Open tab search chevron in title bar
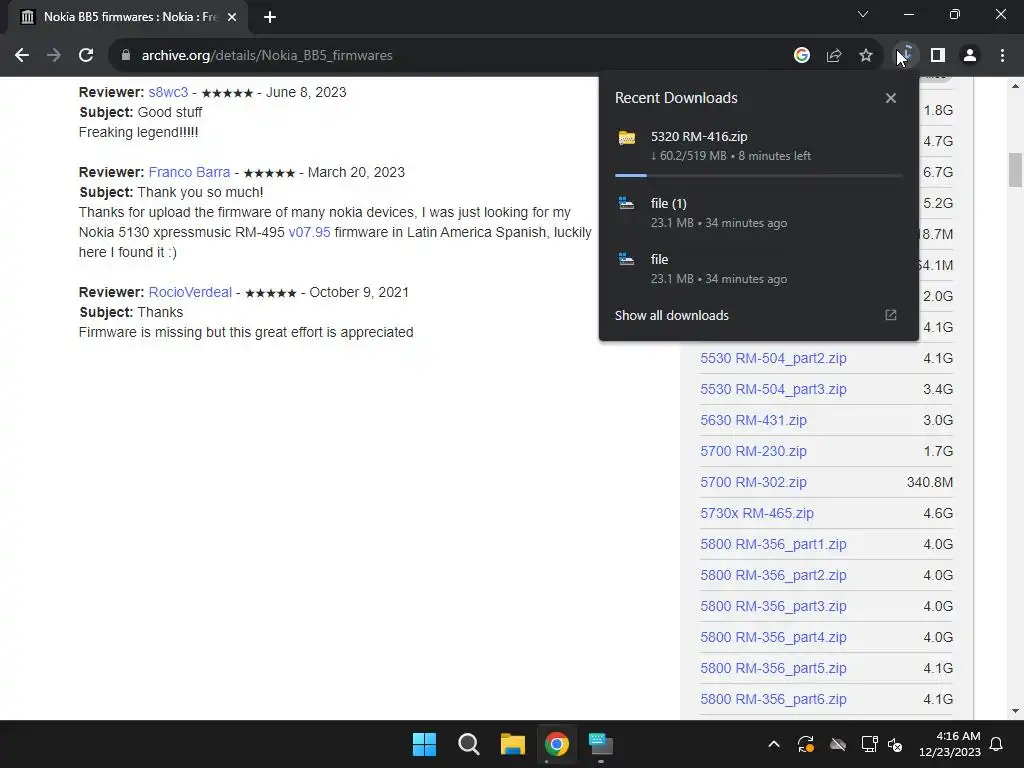 [863, 14]
